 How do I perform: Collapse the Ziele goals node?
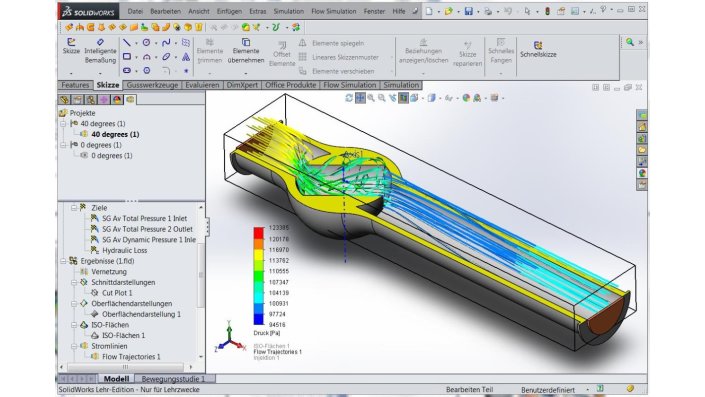click(x=74, y=208)
